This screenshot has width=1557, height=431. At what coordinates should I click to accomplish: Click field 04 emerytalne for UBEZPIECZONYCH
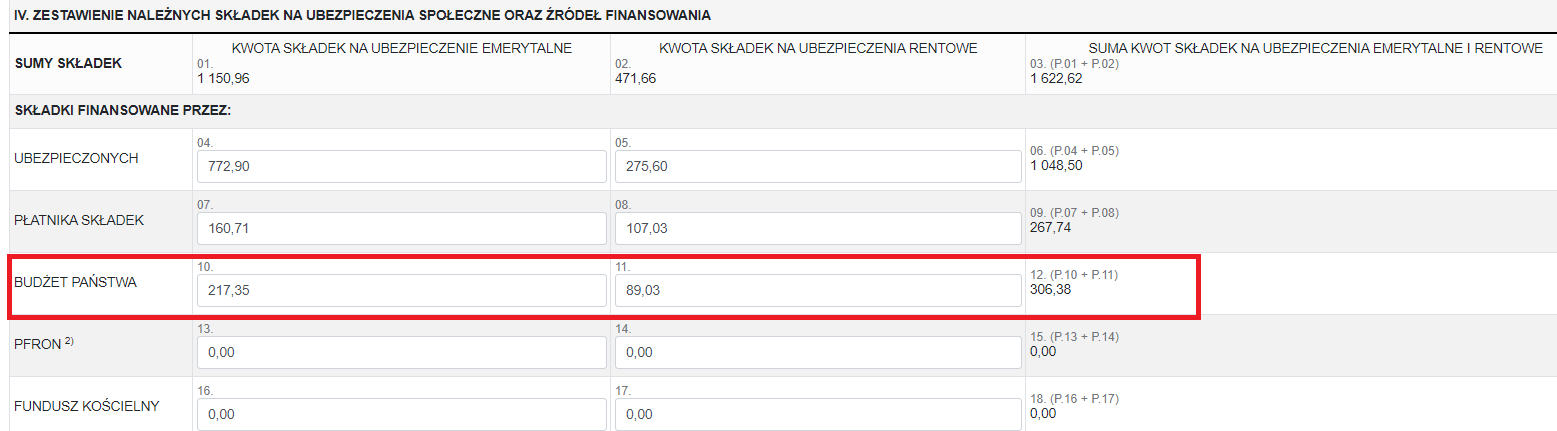coord(402,166)
